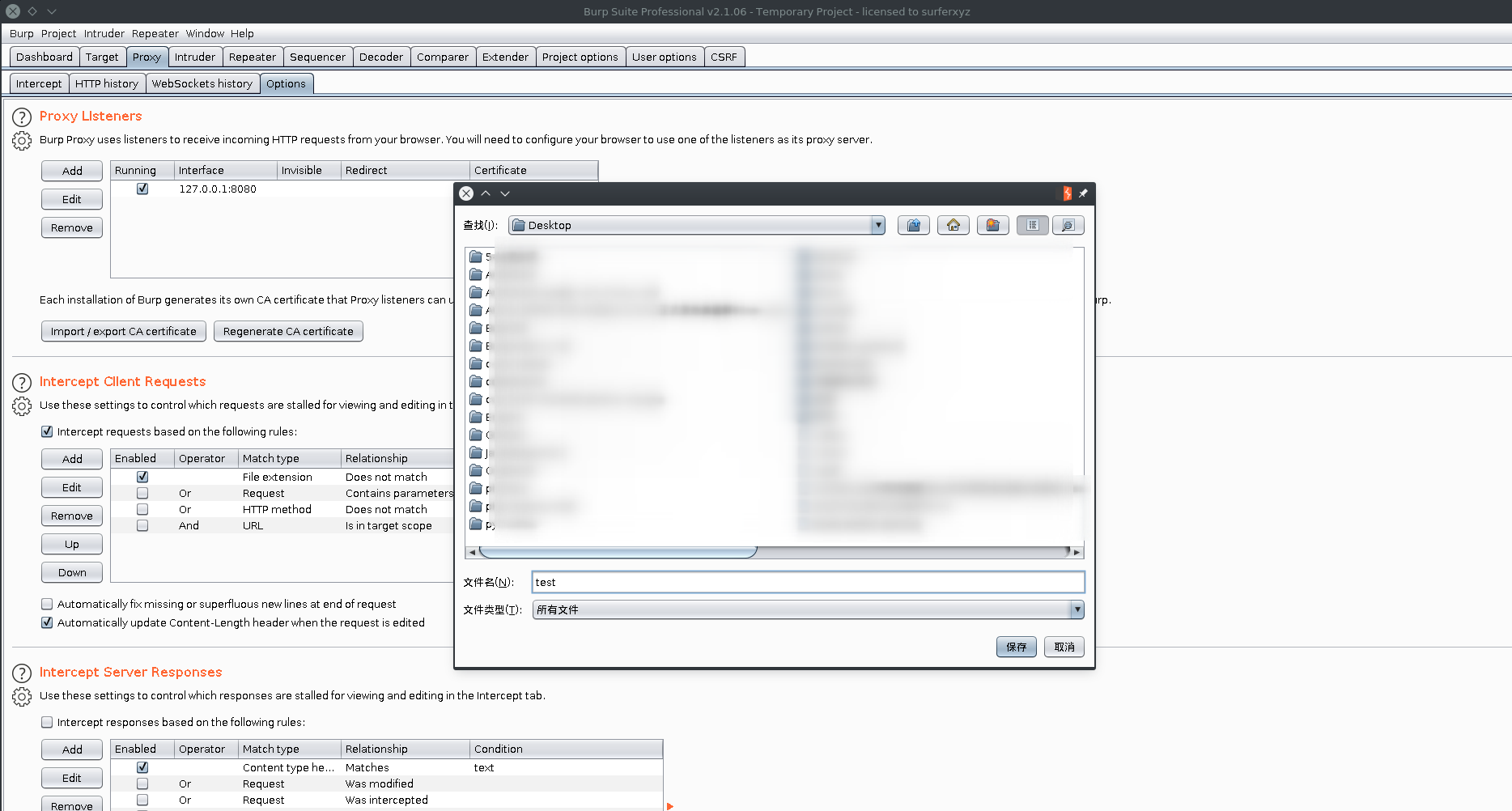Enable the Request Was intercepted response rule
1512x811 pixels.
click(x=142, y=800)
